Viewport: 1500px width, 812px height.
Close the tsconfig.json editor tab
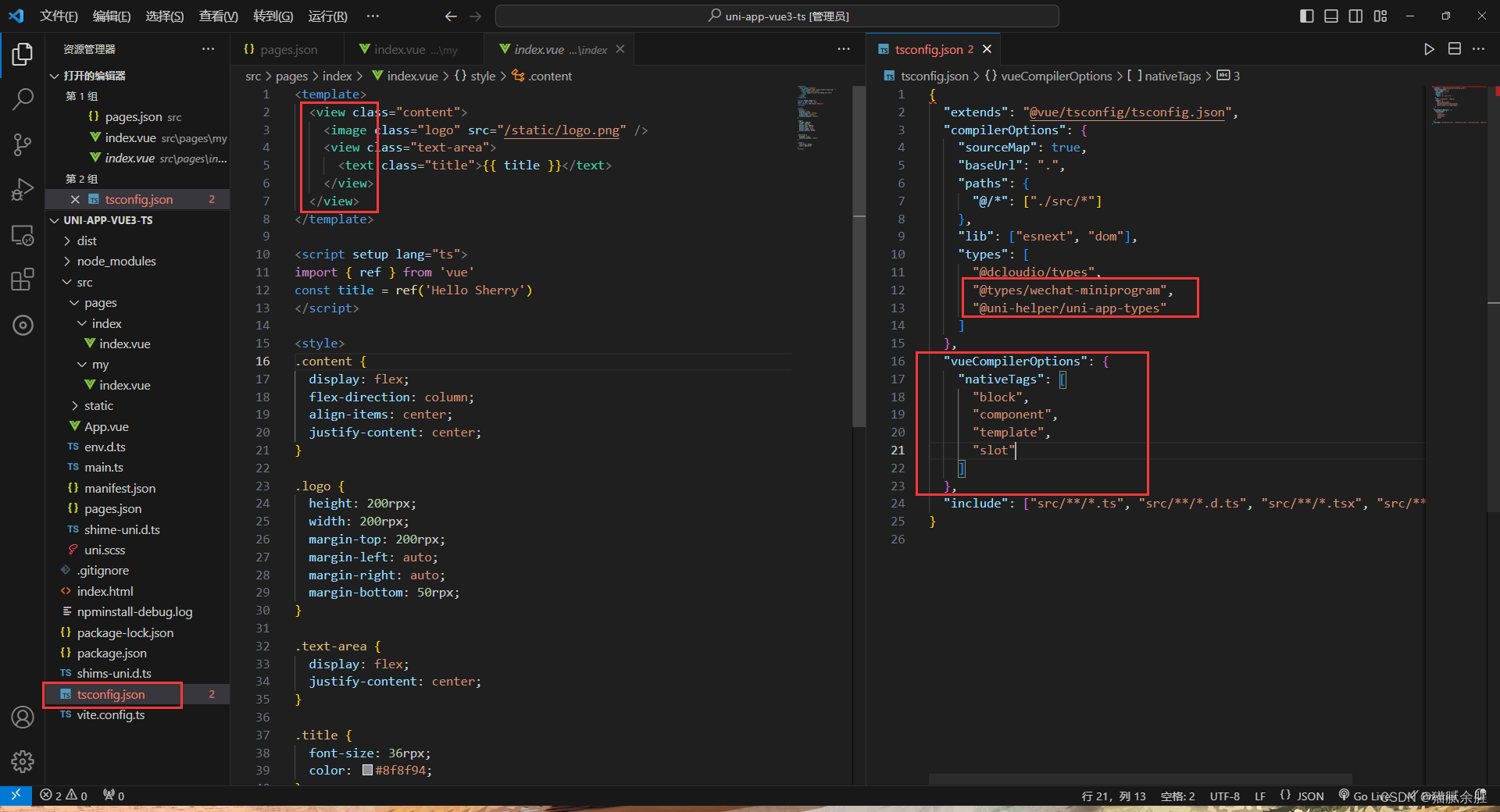pyautogui.click(x=987, y=49)
